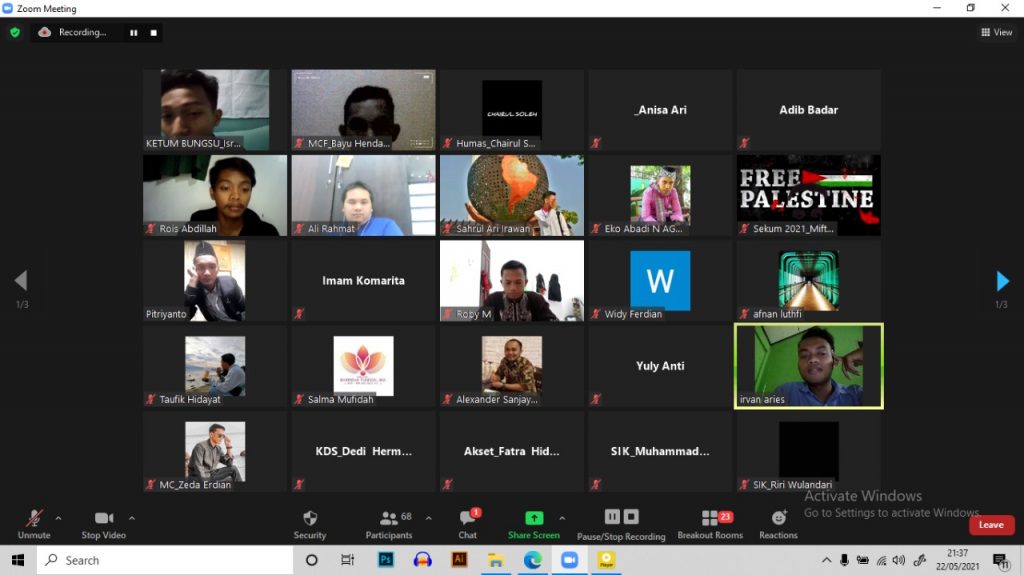Open the Reactions menu
1024x575 pixels.
pos(778,520)
